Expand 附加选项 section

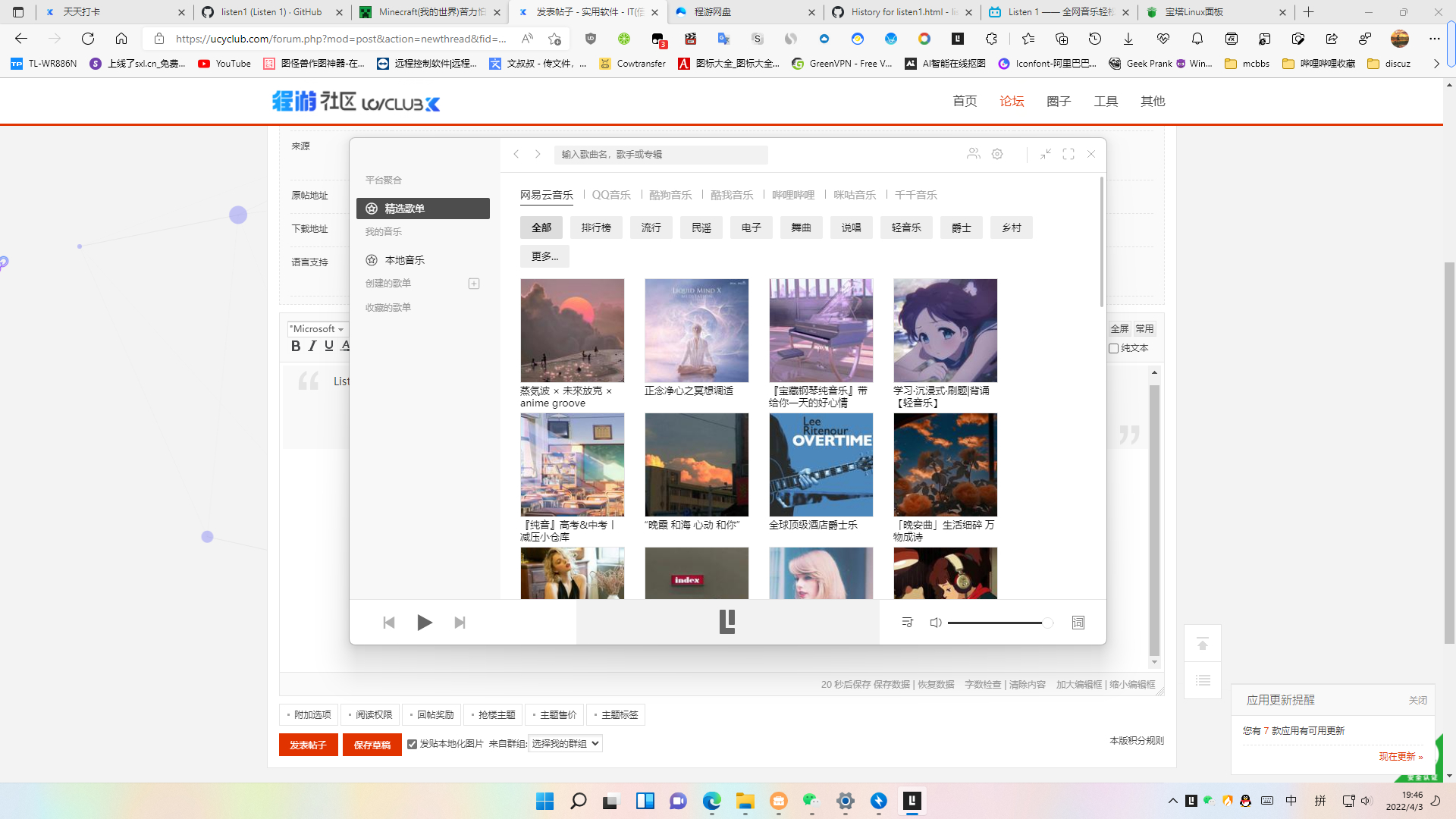(x=309, y=715)
